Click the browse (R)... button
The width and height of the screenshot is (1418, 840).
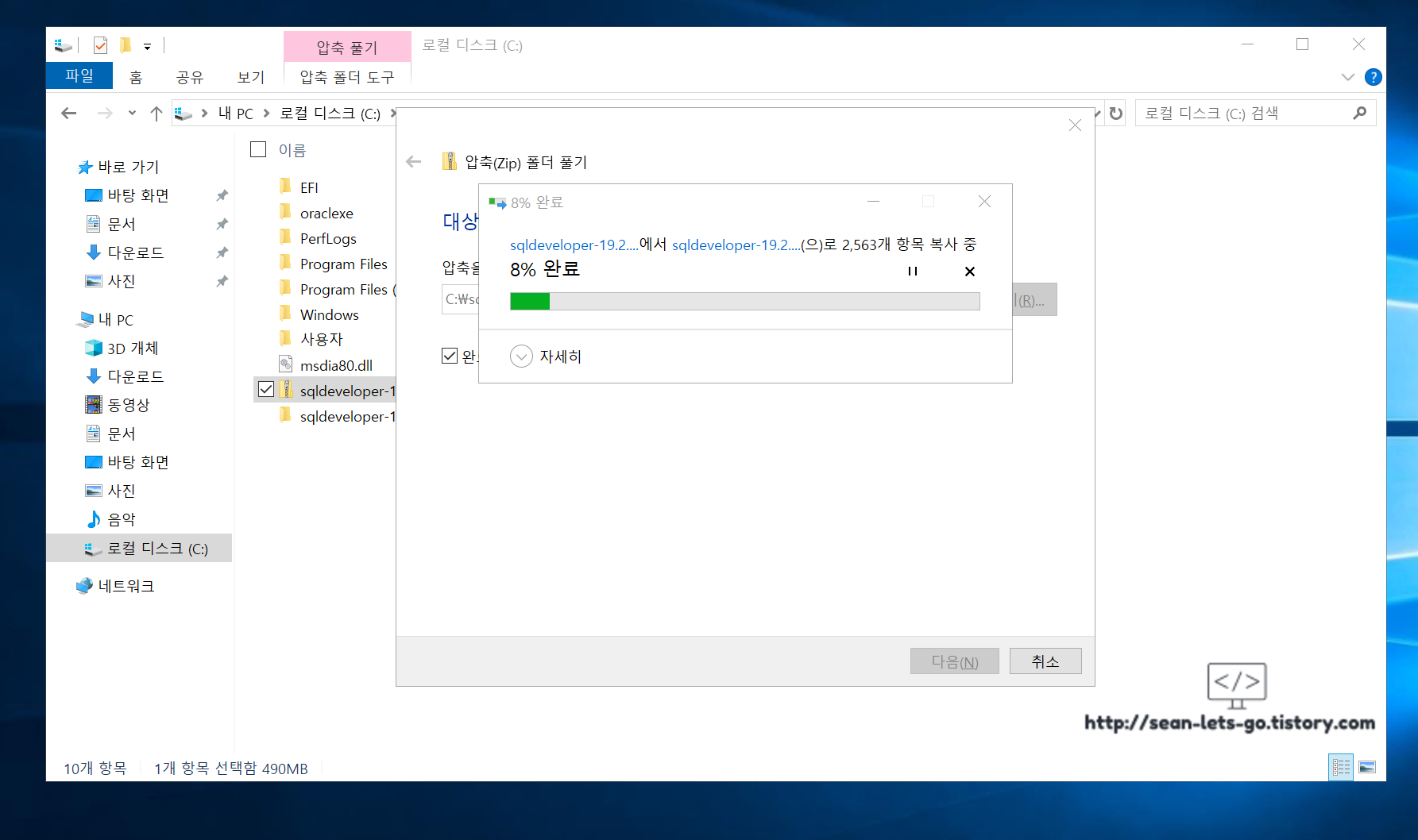pyautogui.click(x=1034, y=299)
